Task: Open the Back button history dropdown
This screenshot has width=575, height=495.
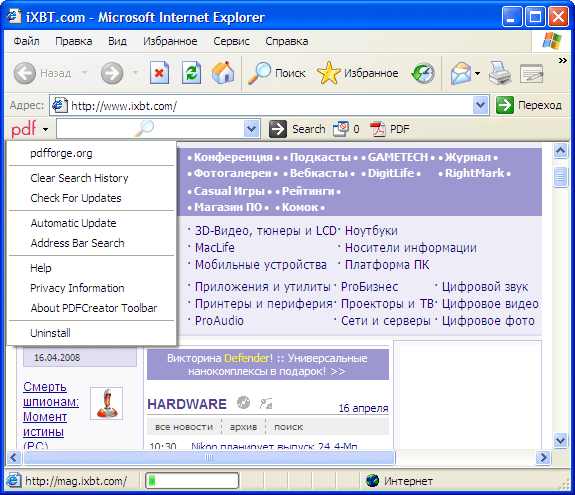Action: [84, 73]
